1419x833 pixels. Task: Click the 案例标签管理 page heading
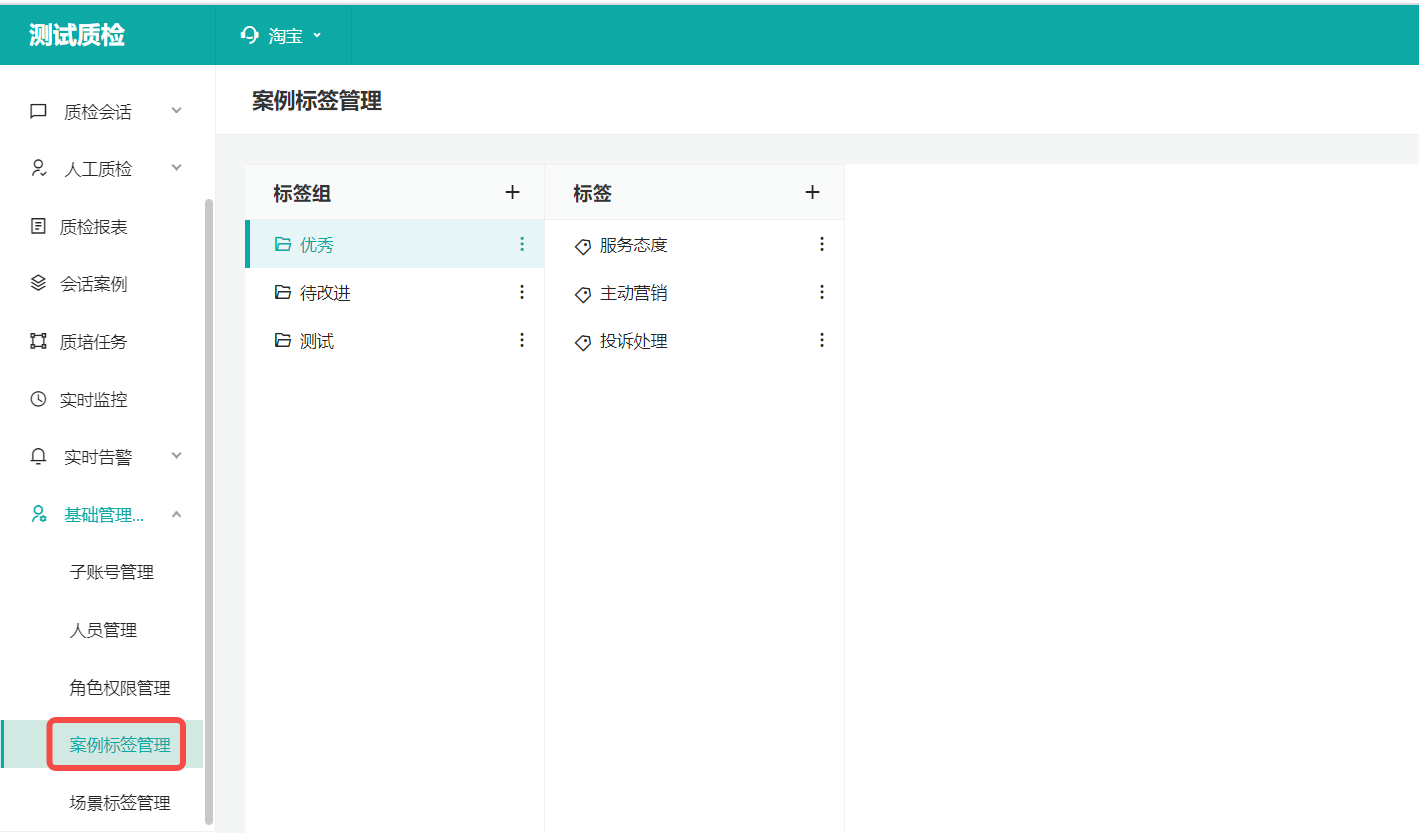pyautogui.click(x=317, y=101)
